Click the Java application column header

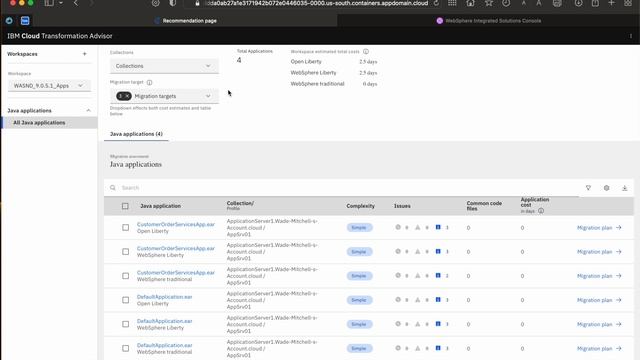[160, 206]
